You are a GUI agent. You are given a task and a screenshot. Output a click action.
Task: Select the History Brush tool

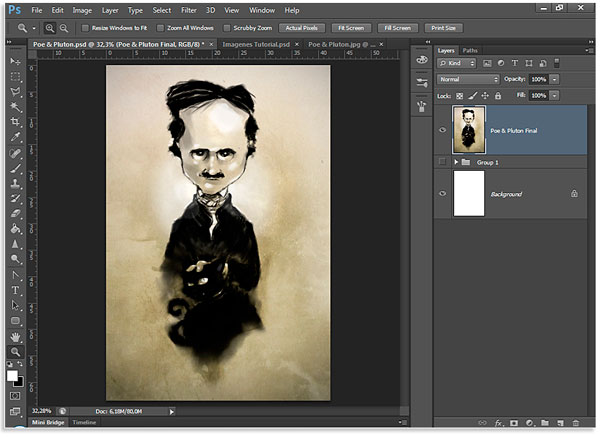point(15,199)
